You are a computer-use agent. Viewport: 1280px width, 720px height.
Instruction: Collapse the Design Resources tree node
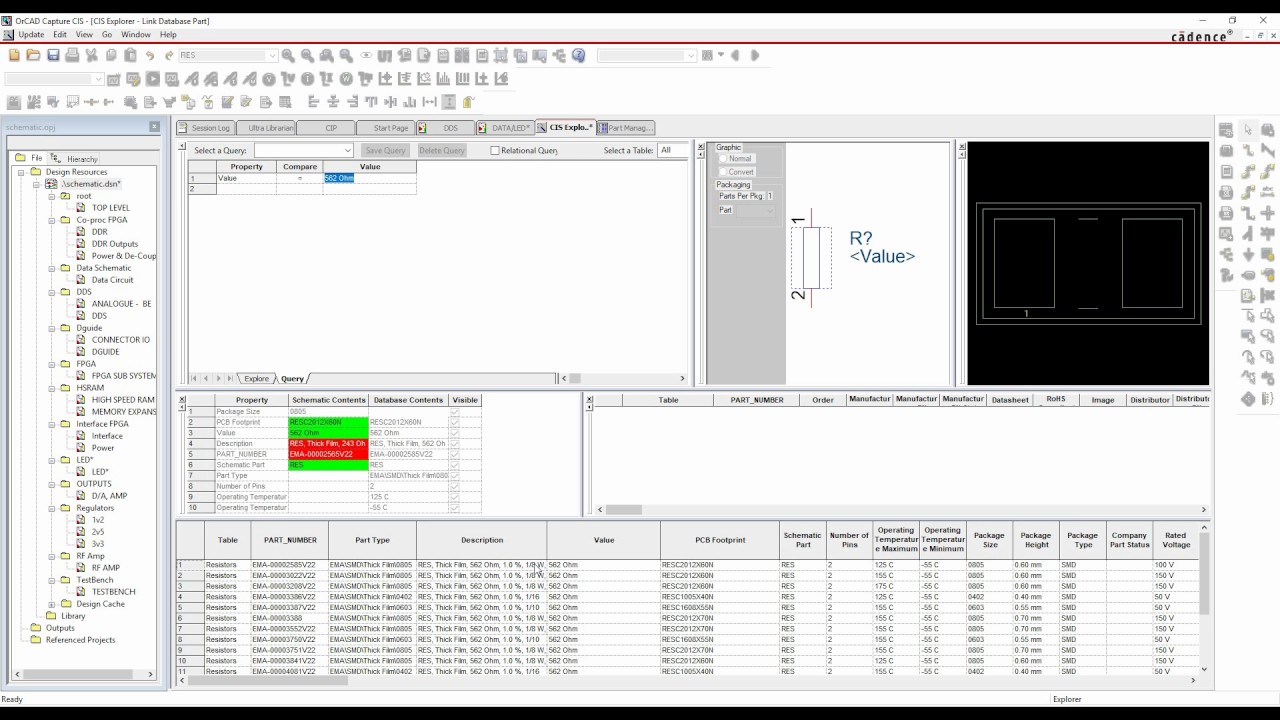click(23, 172)
